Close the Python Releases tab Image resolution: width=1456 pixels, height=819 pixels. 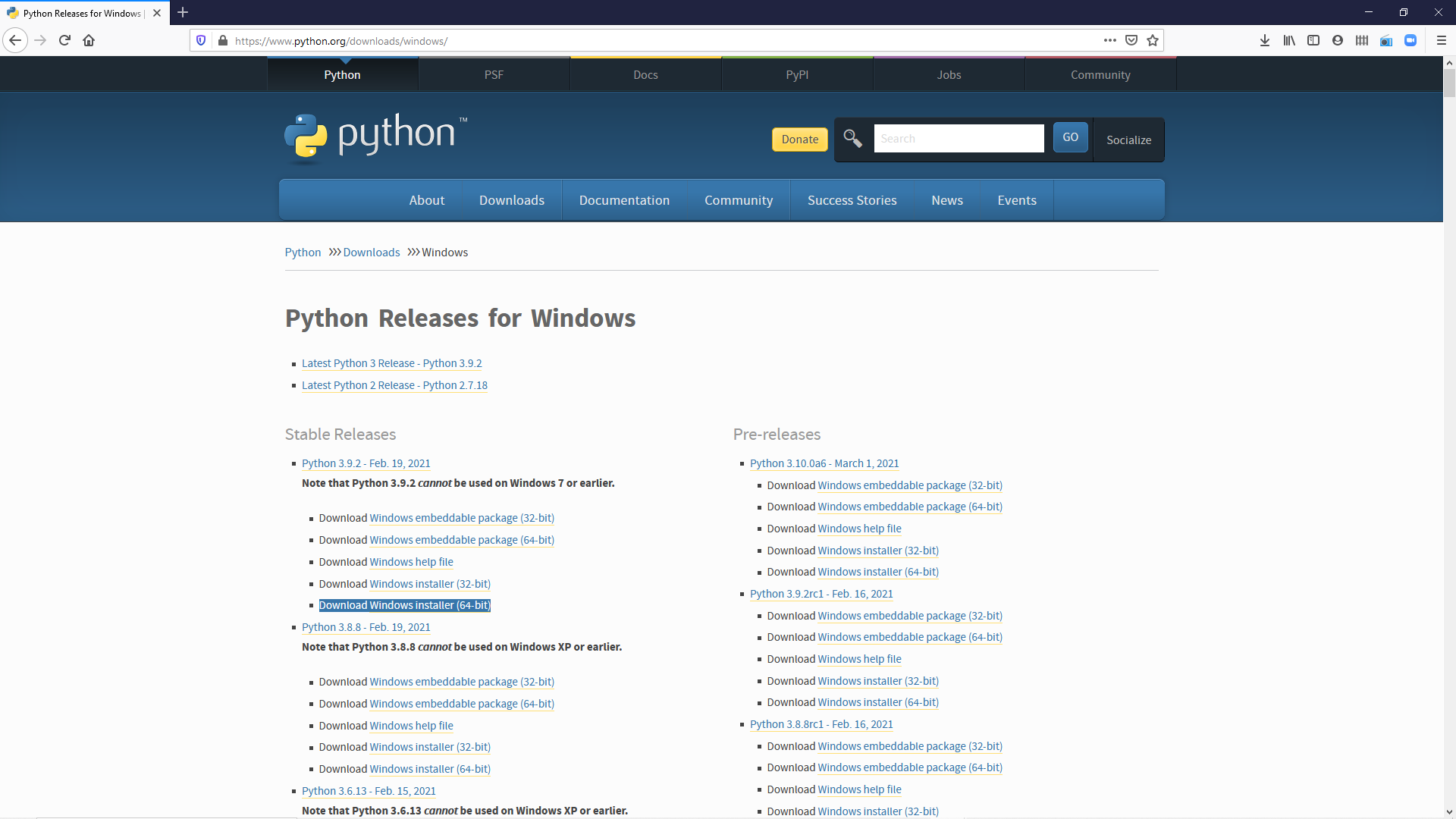coord(157,13)
